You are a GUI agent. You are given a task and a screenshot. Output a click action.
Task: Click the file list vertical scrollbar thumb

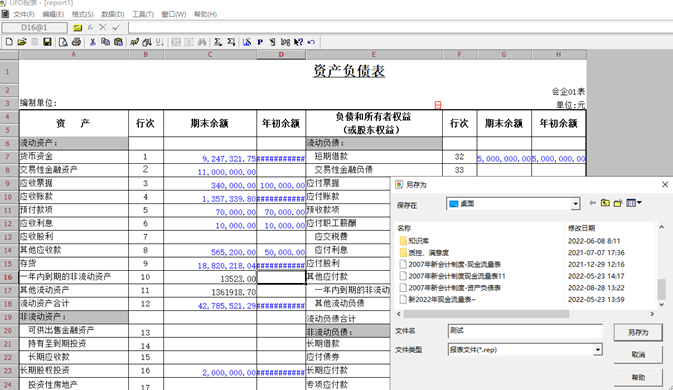[661, 289]
